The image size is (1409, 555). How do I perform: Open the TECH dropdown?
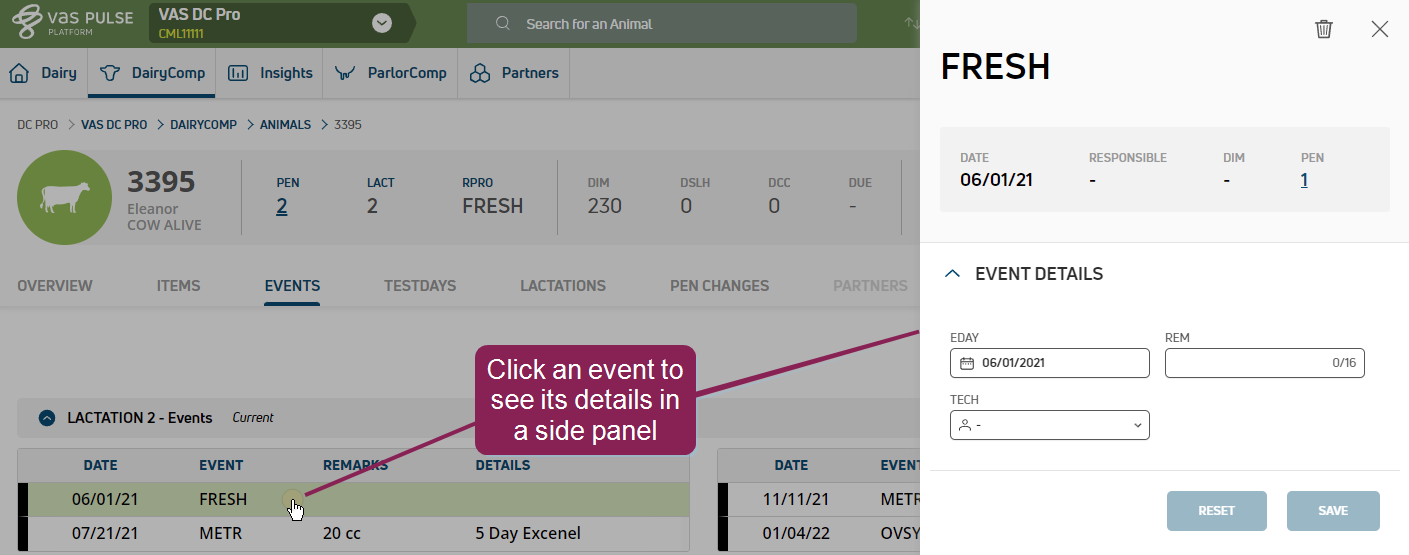[x=1049, y=425]
